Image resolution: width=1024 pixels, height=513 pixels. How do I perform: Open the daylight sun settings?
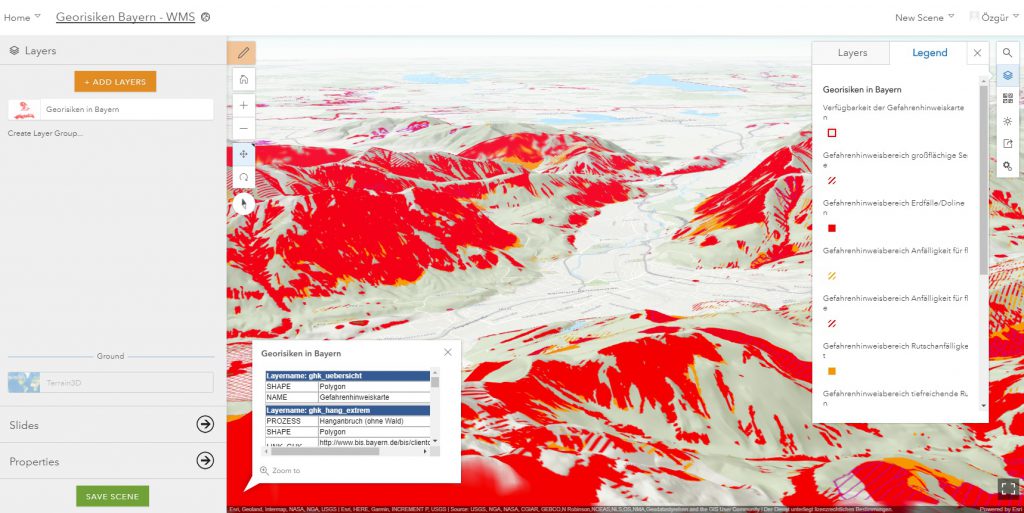coord(1008,121)
